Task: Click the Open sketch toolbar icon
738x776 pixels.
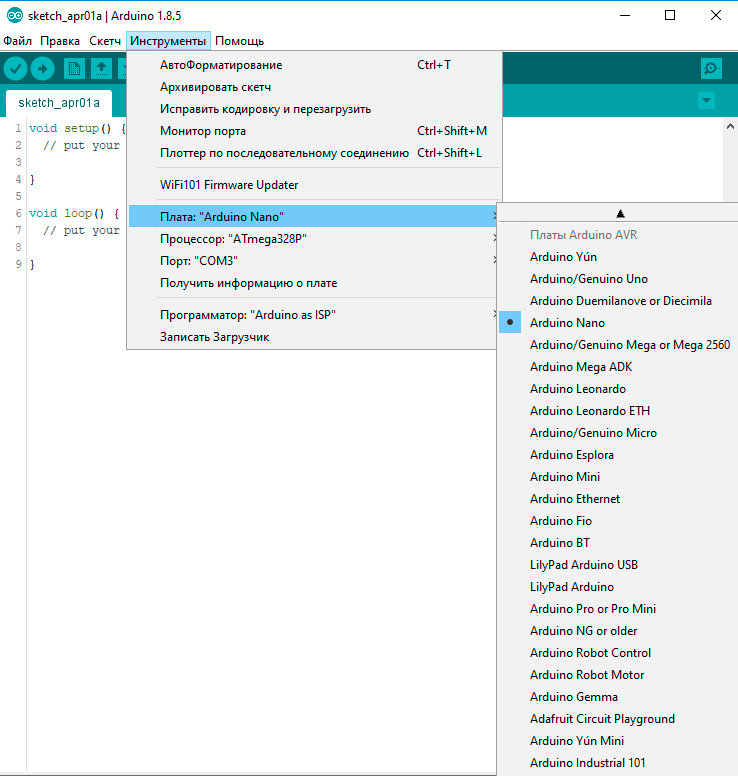Action: point(101,68)
